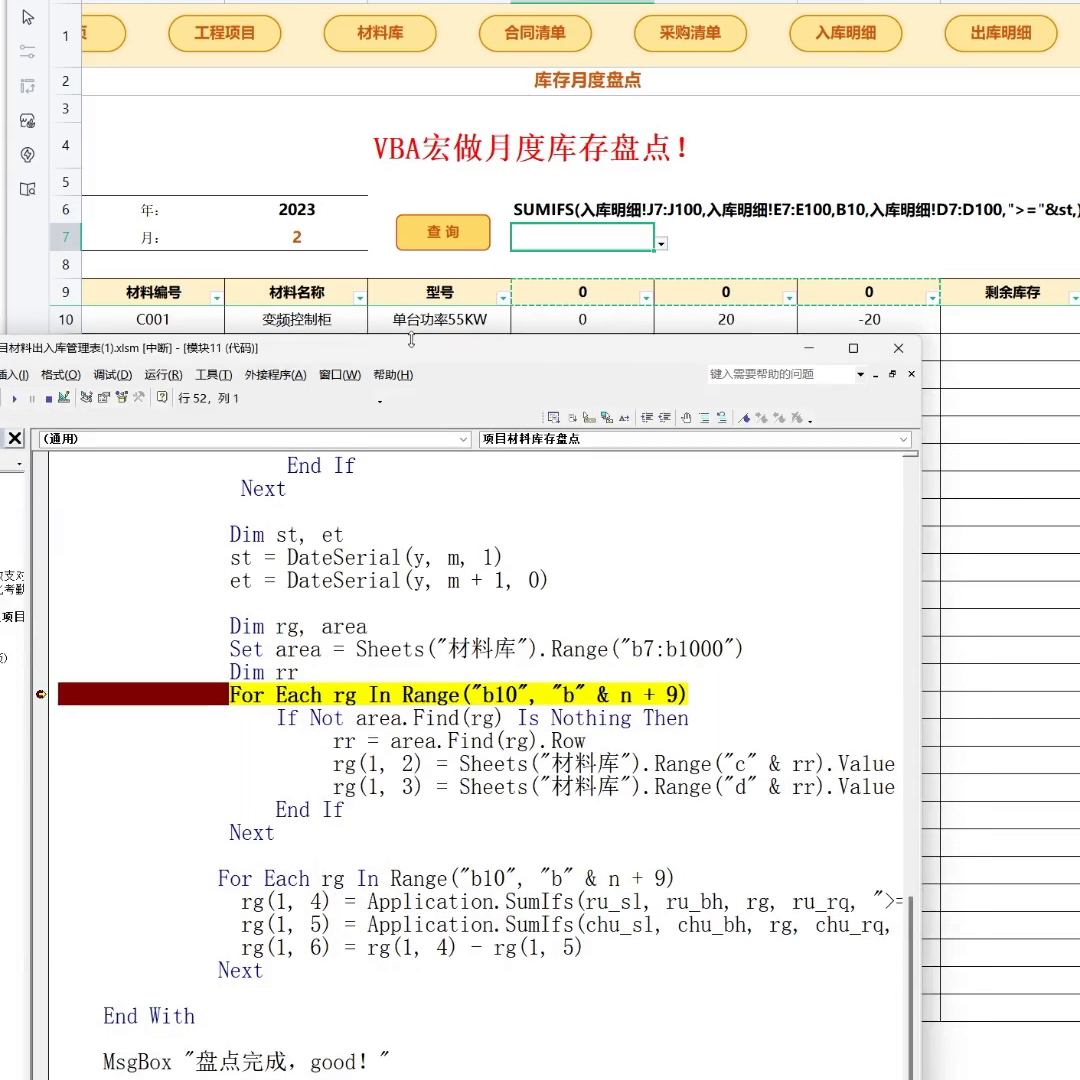Click the Toolbox icon in VBA toolbar
The image size is (1080, 1080).
point(138,397)
